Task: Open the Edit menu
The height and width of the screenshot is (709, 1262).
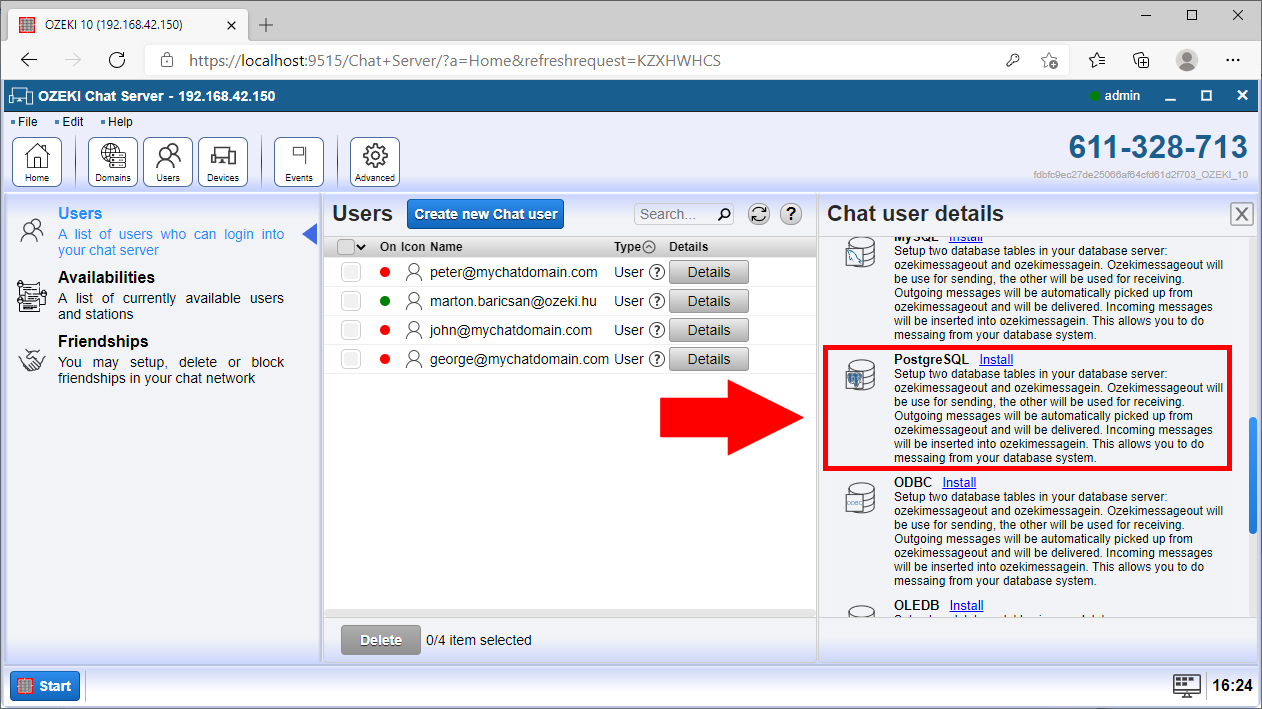Action: tap(72, 122)
